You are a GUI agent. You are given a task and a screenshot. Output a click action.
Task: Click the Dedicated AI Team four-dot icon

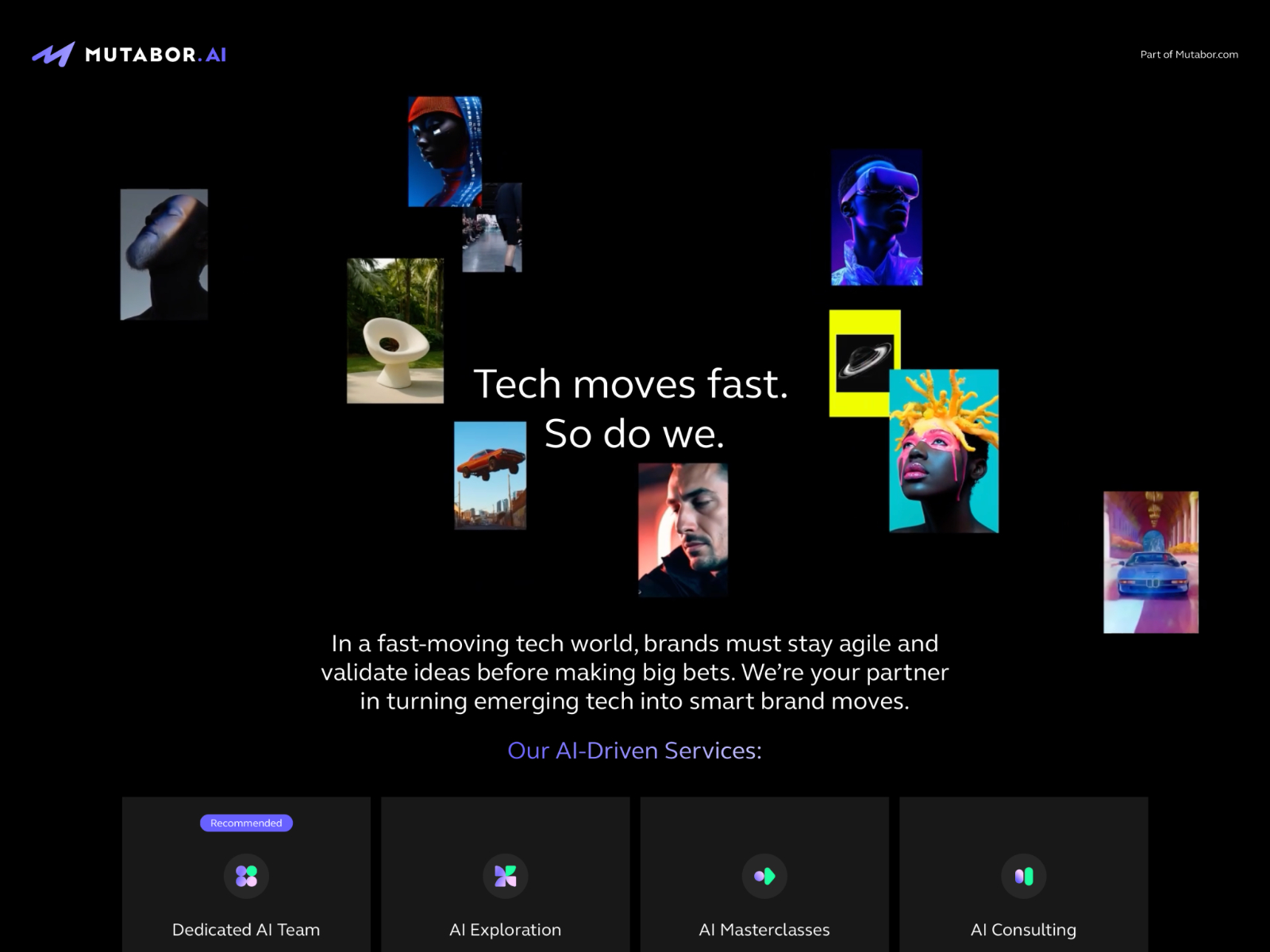(x=246, y=876)
